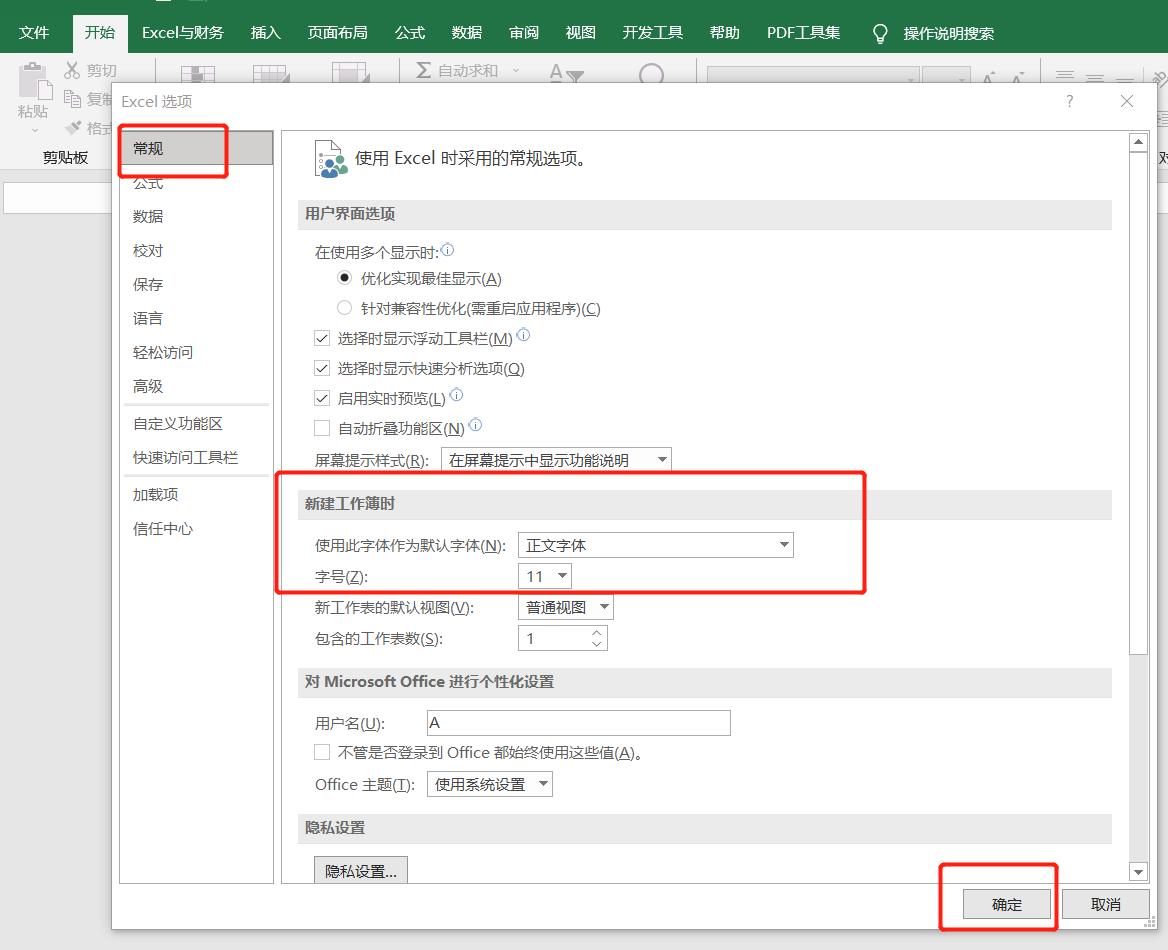Click the dialog help question mark icon
The image size is (1168, 950).
coord(1068,101)
